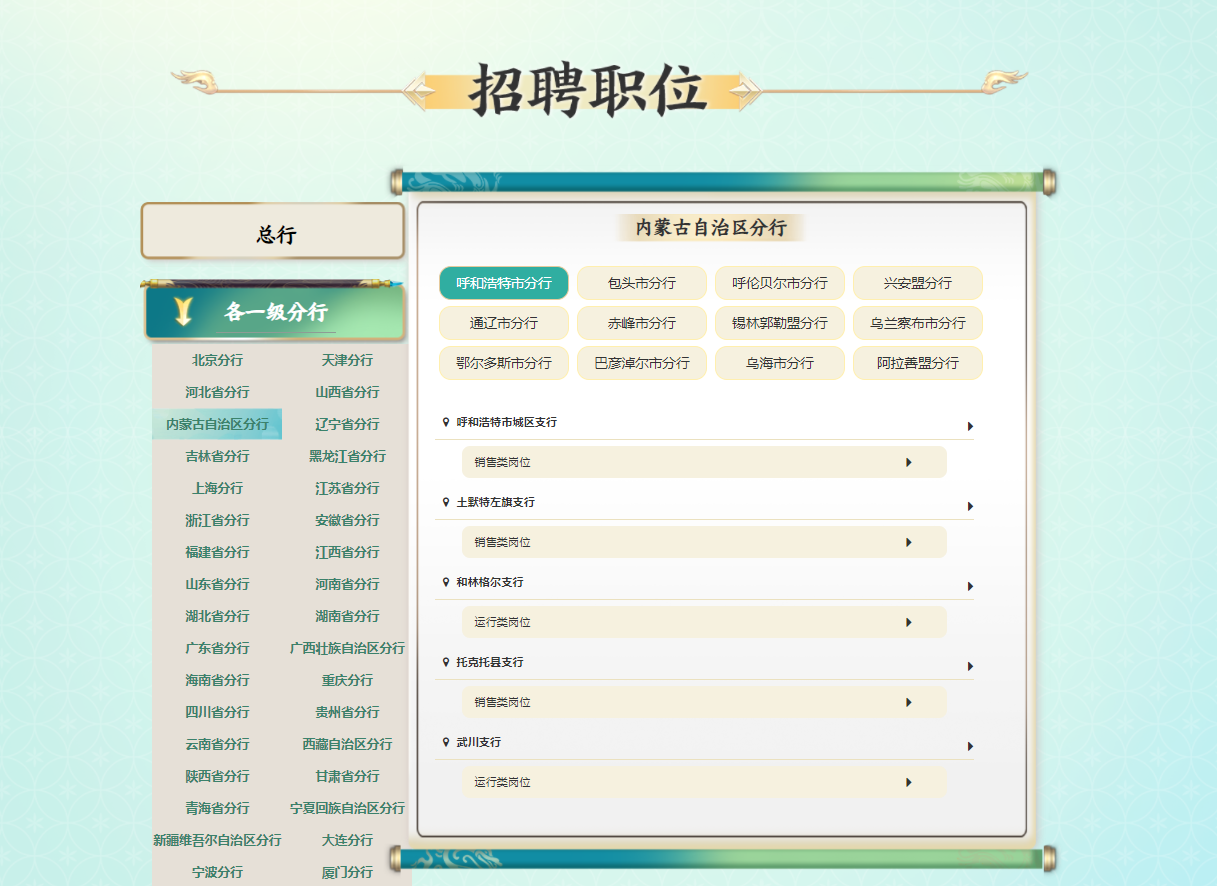The height and width of the screenshot is (886, 1217).
Task: Expand the 呼和浩特市城区支行 row arrow
Action: [970, 426]
